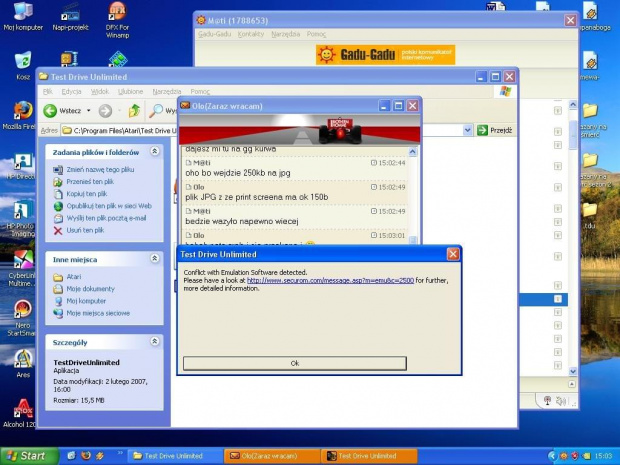Click Przejdź go button in address bar

pyautogui.click(x=495, y=130)
